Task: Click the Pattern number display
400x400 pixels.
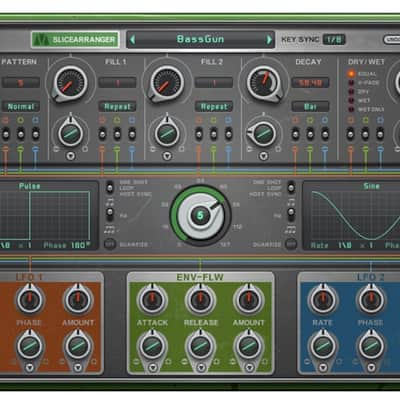Action: 21,83
